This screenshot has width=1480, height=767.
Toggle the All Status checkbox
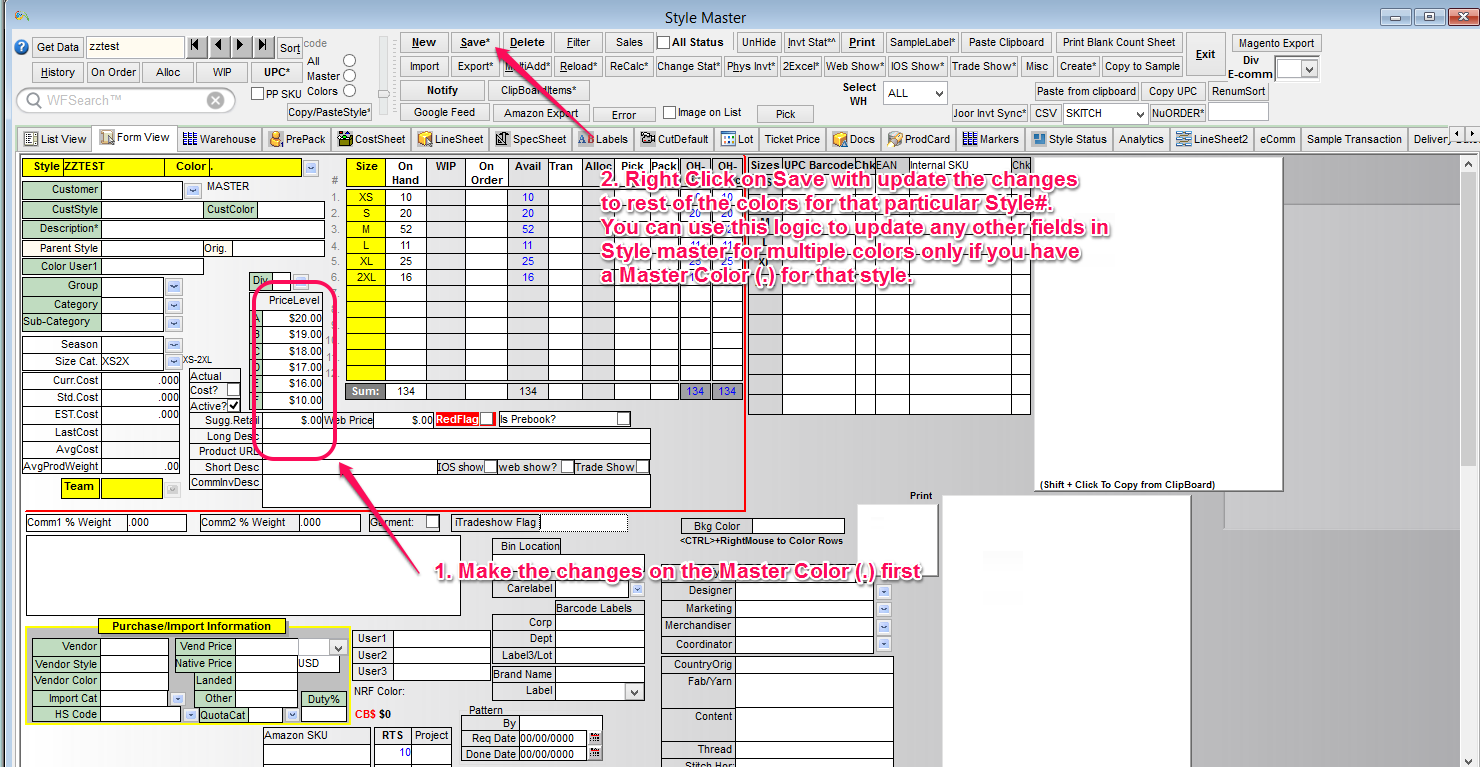(x=663, y=43)
